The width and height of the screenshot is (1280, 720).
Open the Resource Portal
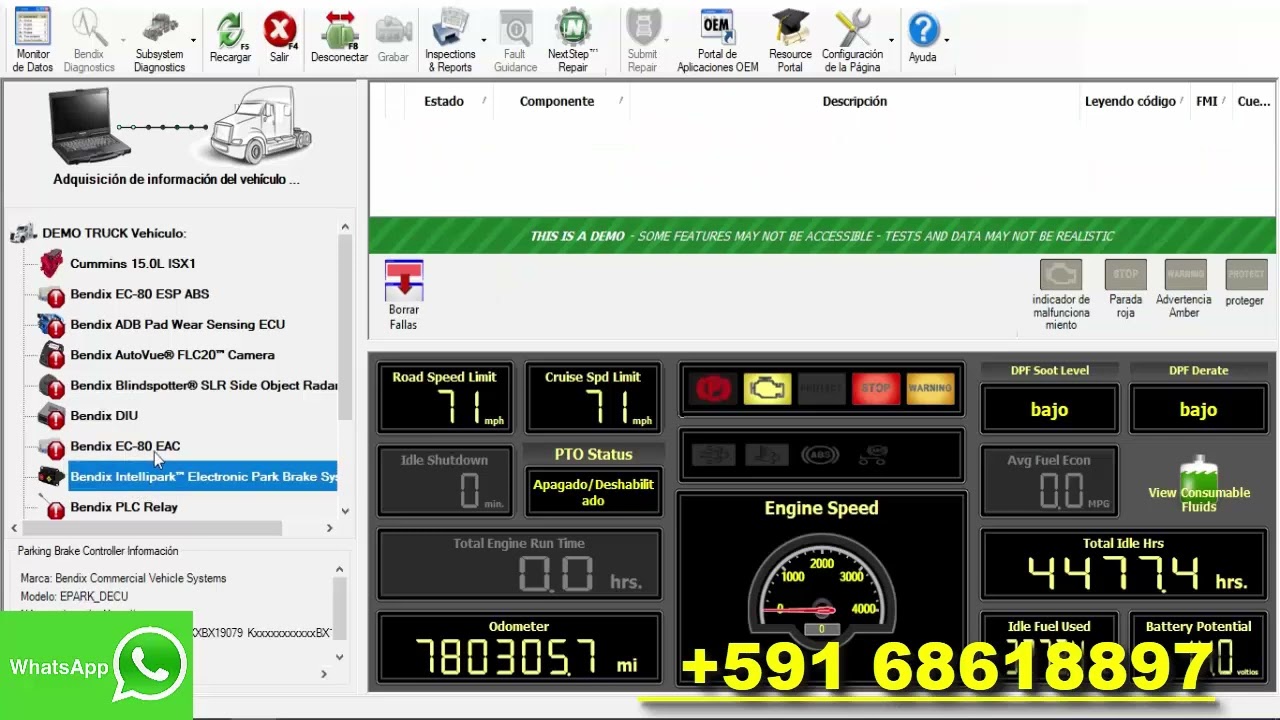790,40
